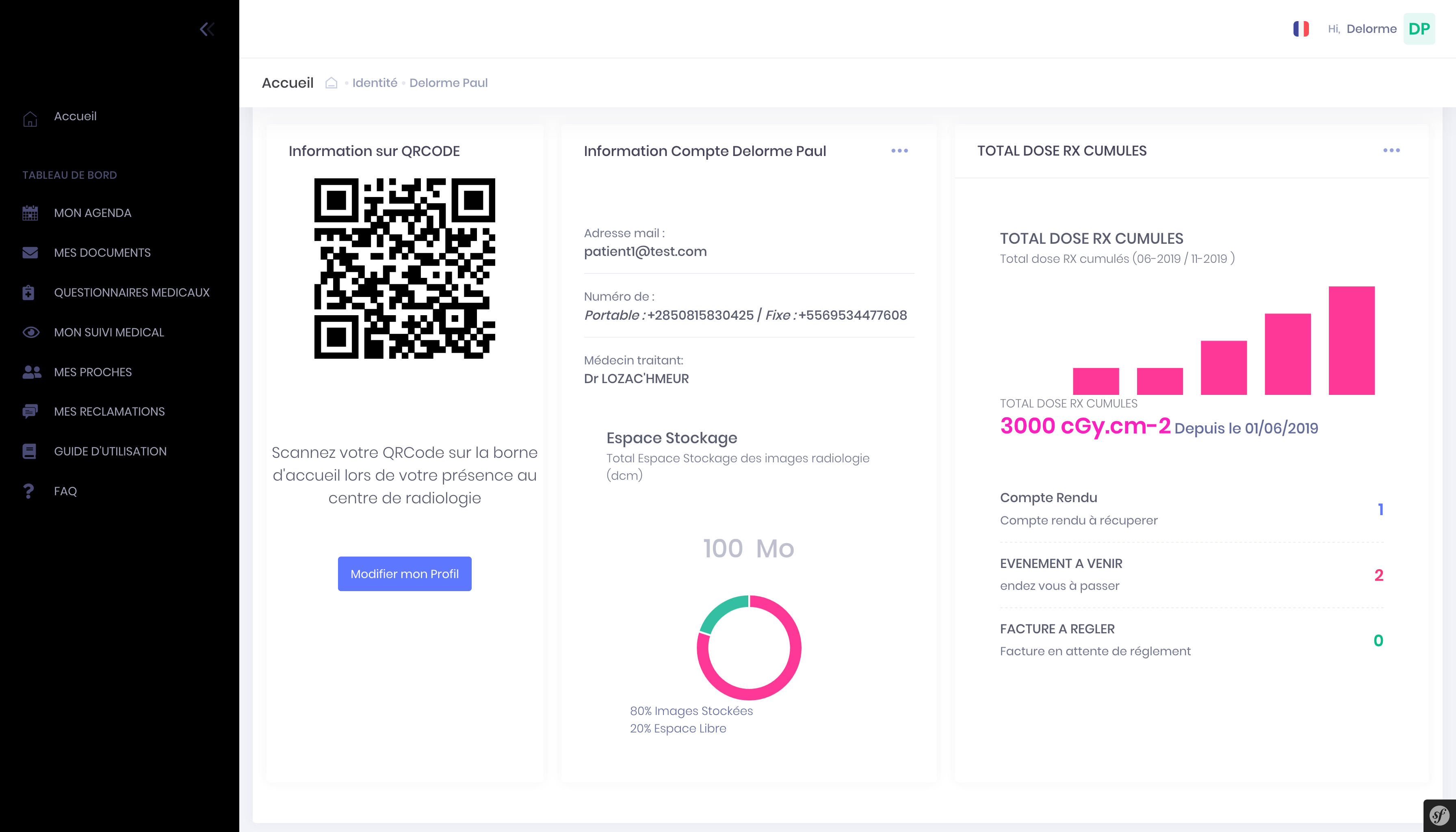Viewport: 1456px width, 832px height.
Task: Click the home breadcrumb icon
Action: 331,83
